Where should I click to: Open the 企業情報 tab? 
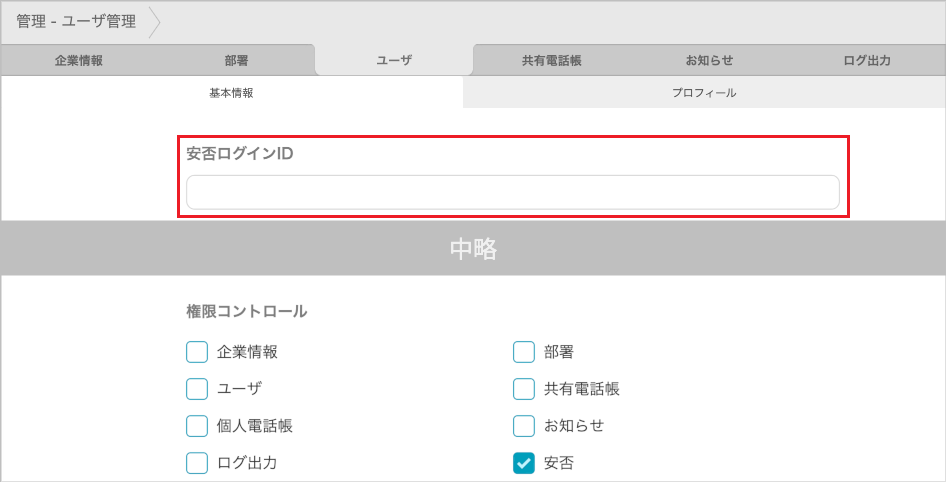(x=78, y=60)
